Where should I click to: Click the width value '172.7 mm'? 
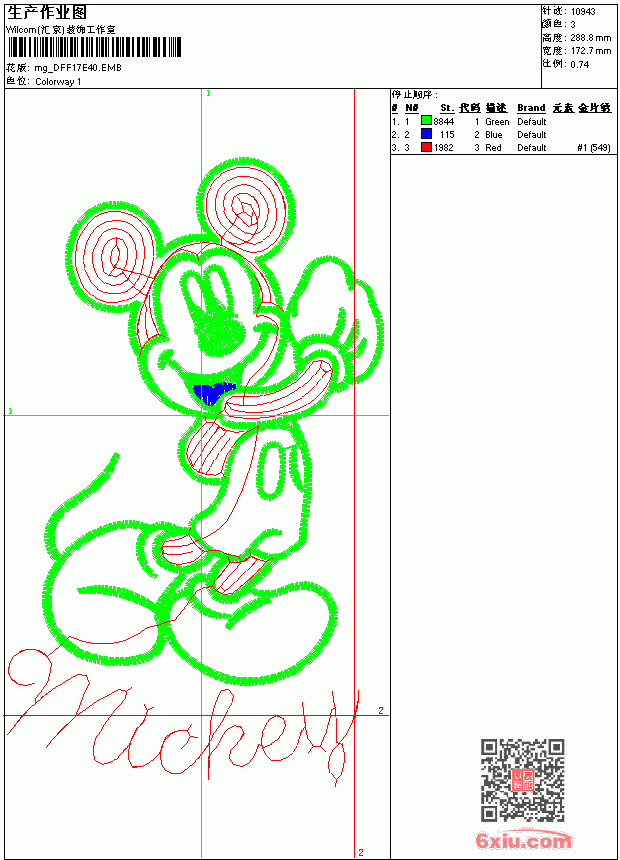click(590, 51)
